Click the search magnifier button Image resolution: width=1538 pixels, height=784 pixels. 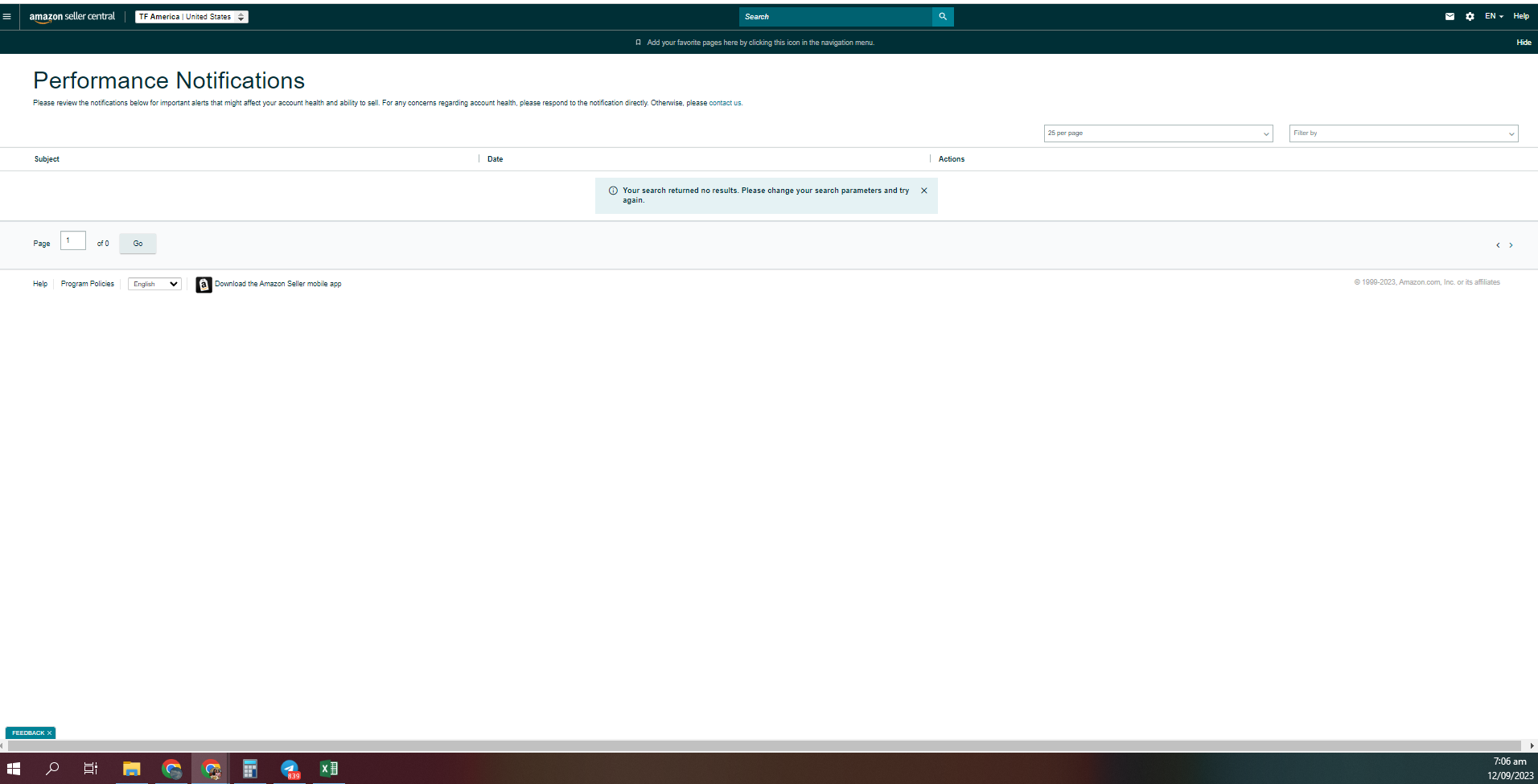(943, 17)
